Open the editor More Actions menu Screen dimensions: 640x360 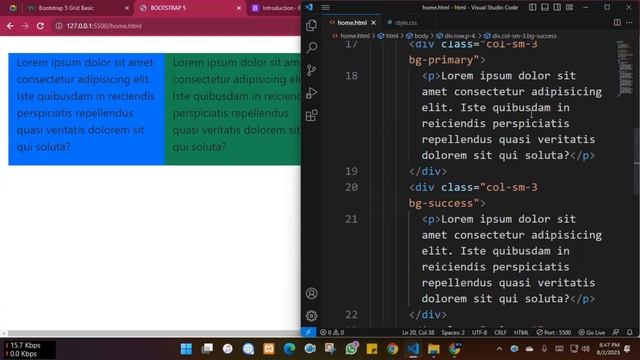coord(629,22)
